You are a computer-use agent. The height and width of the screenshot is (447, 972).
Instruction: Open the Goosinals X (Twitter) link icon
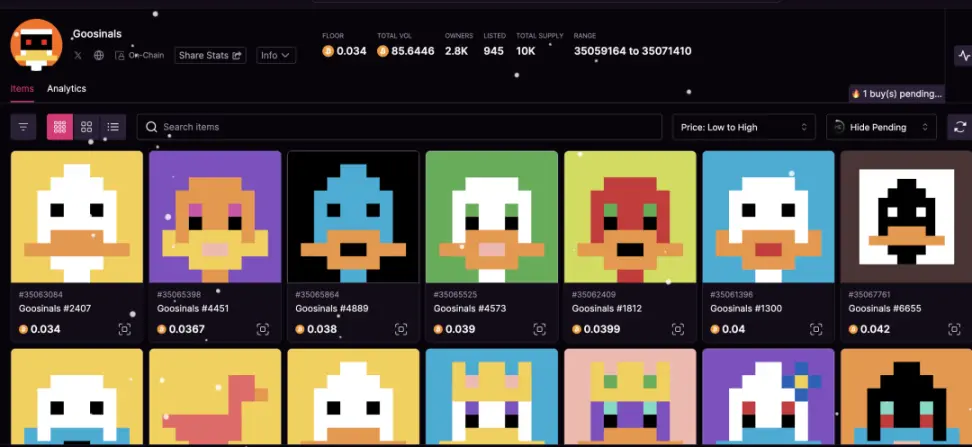point(77,55)
